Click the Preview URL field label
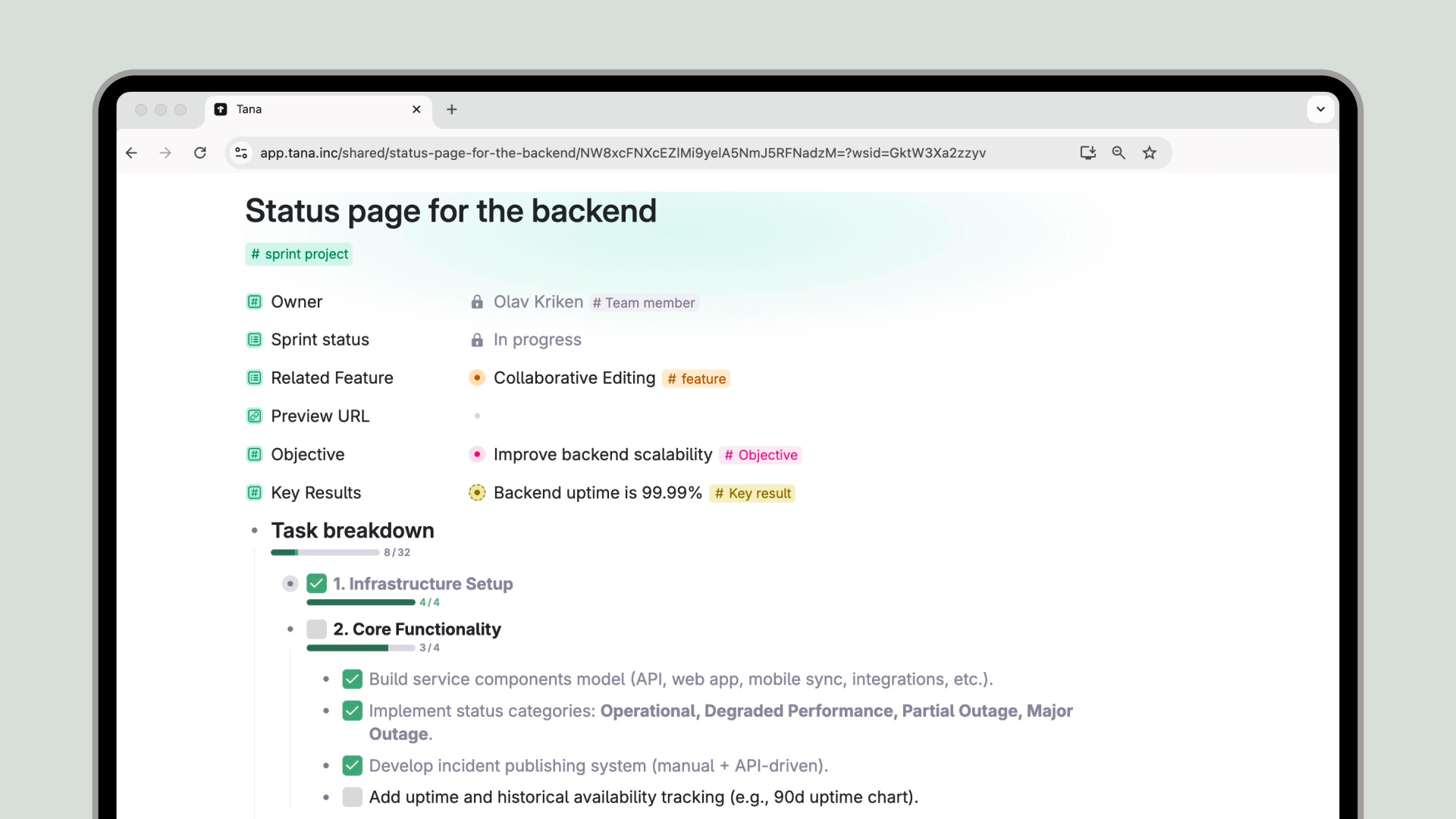Image resolution: width=1456 pixels, height=819 pixels. (320, 416)
